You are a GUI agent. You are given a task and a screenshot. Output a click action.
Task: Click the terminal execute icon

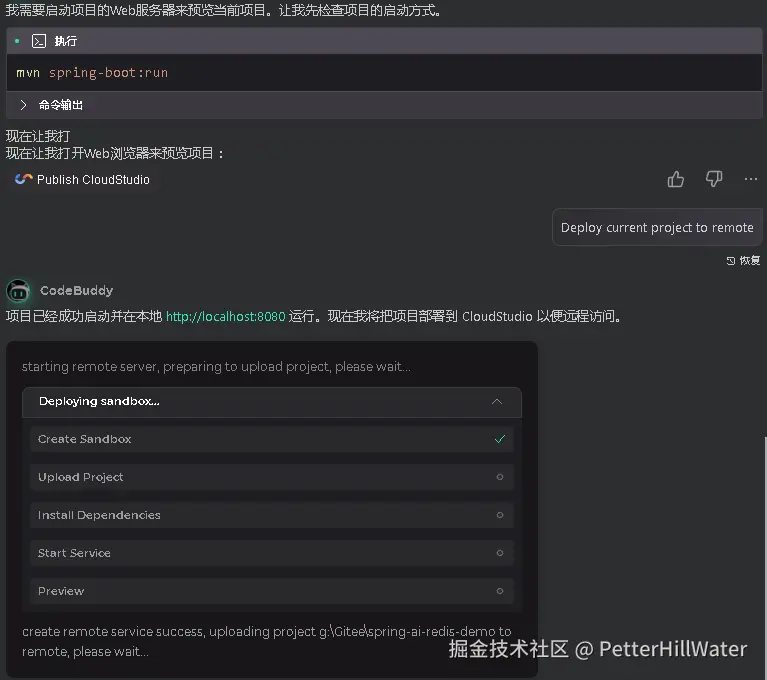(x=39, y=41)
